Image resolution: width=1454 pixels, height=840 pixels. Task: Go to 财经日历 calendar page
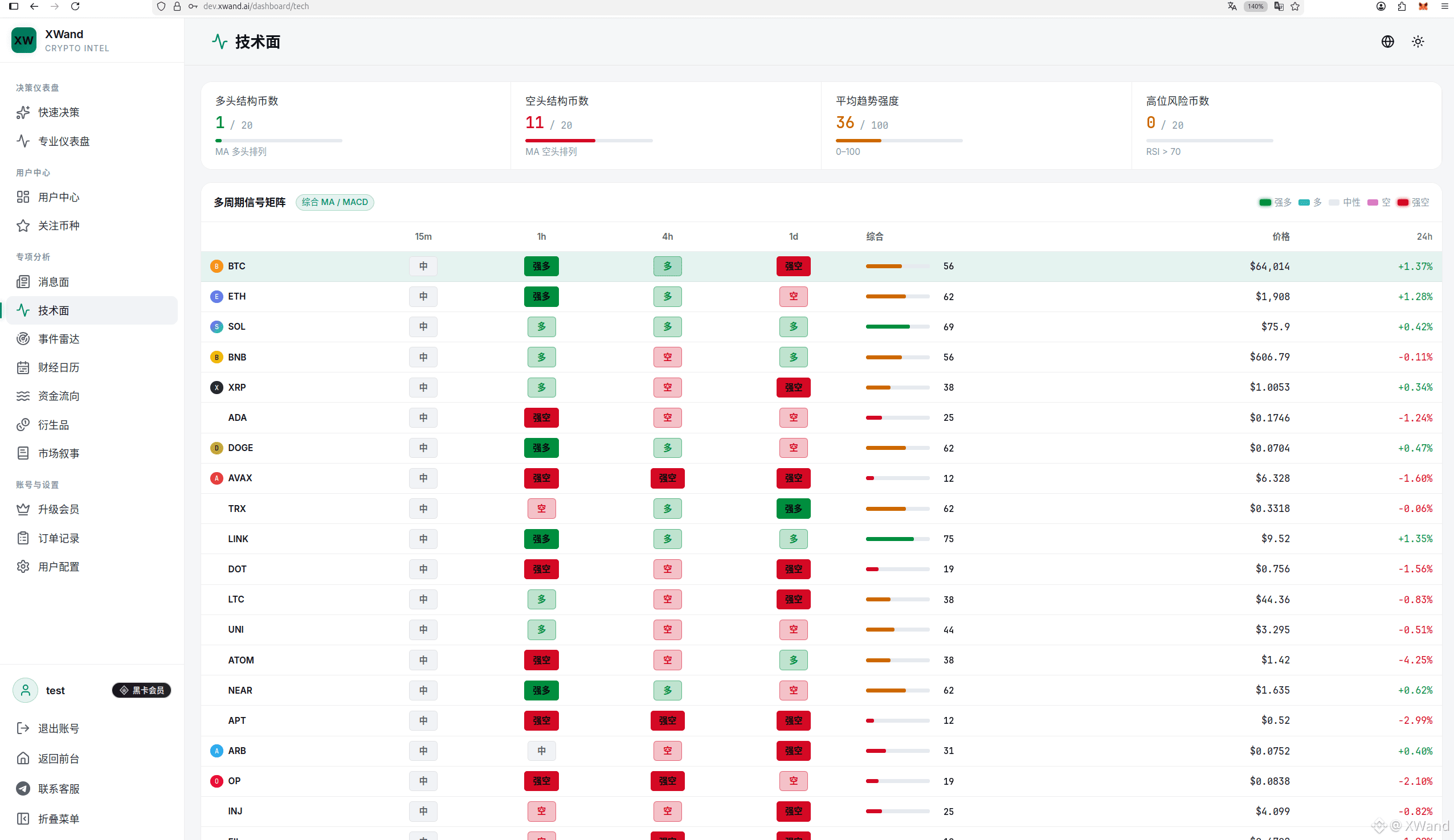click(x=92, y=367)
